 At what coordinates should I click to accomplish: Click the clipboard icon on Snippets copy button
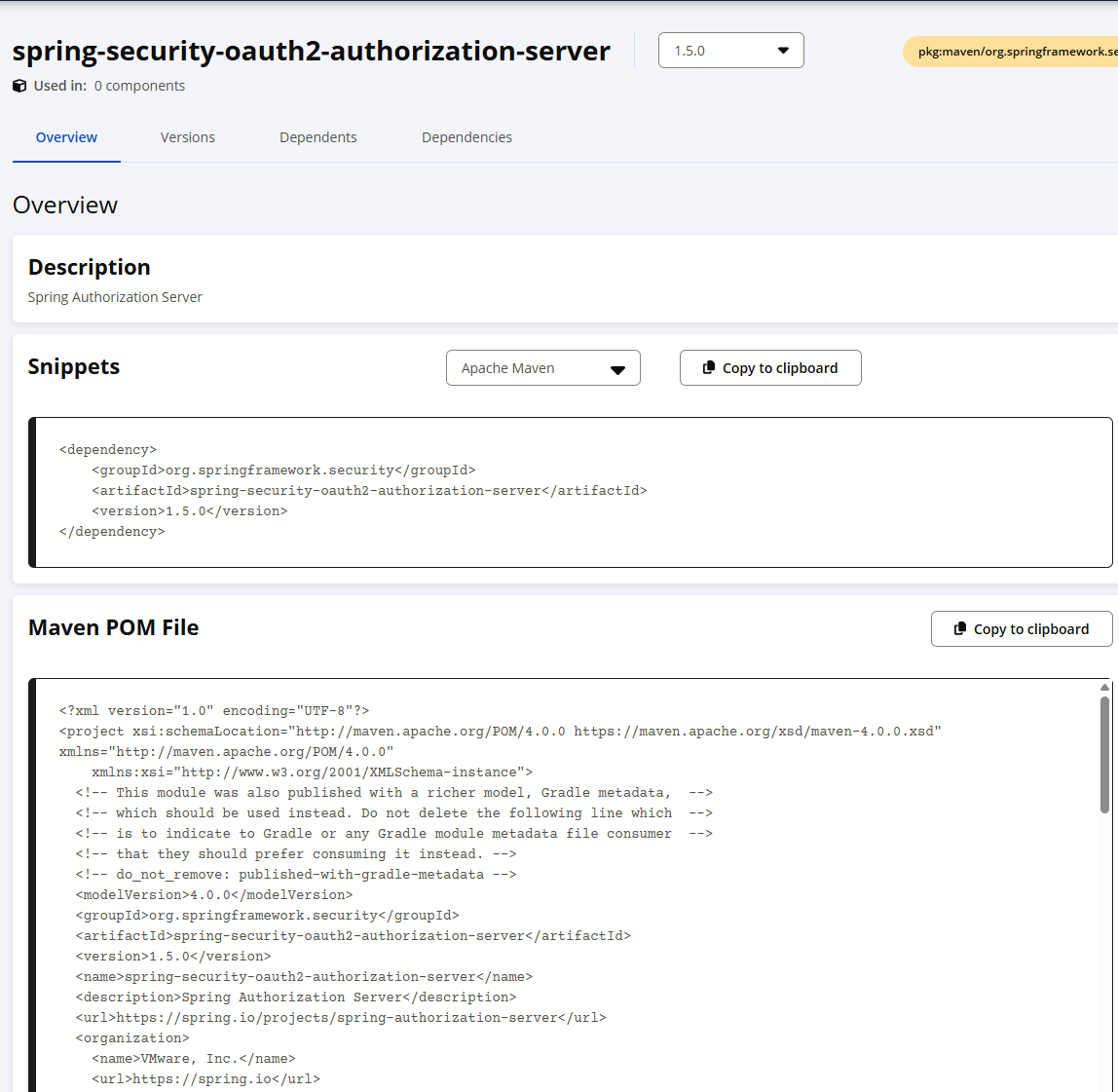[x=707, y=367]
